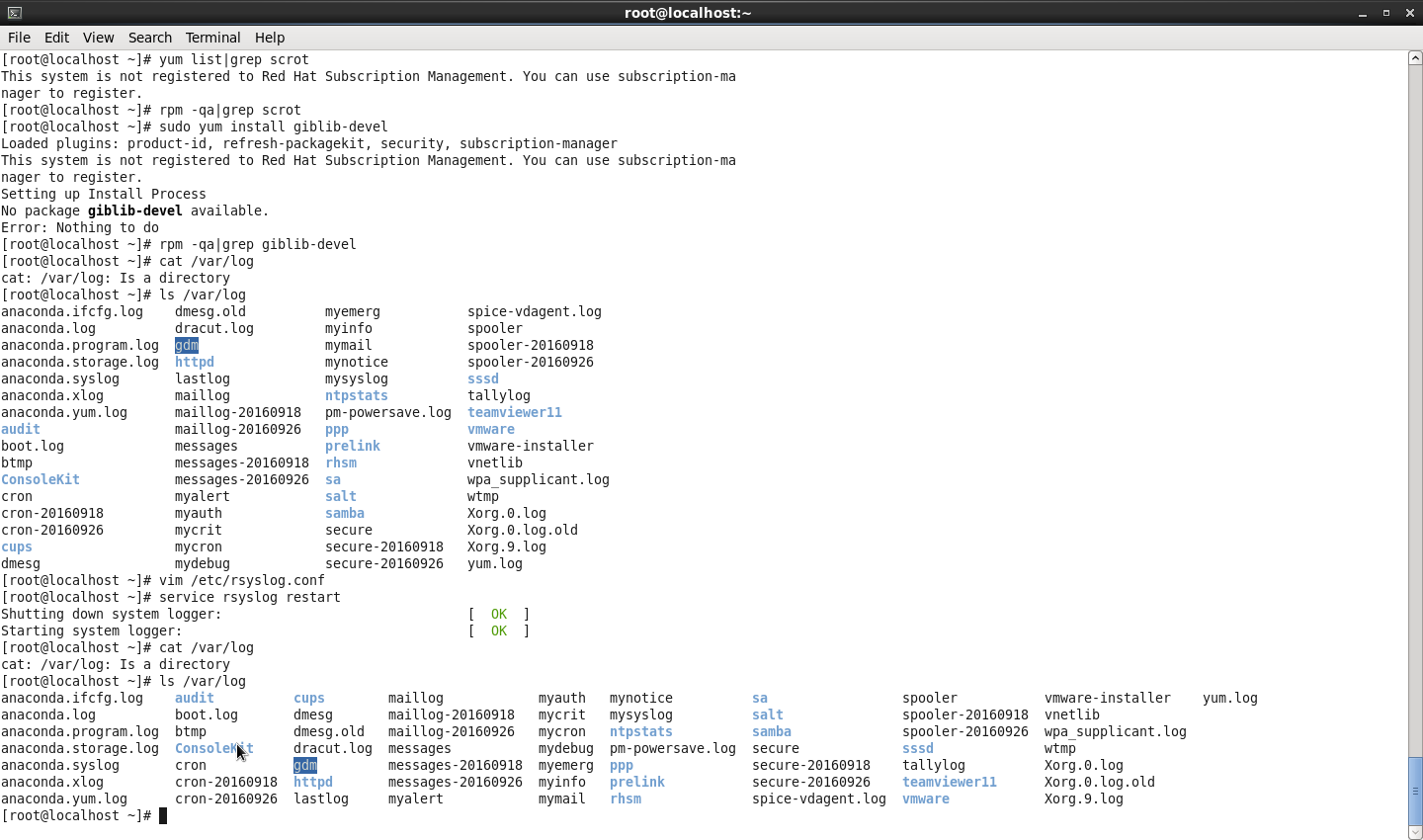Click the first green OK status

click(x=499, y=614)
